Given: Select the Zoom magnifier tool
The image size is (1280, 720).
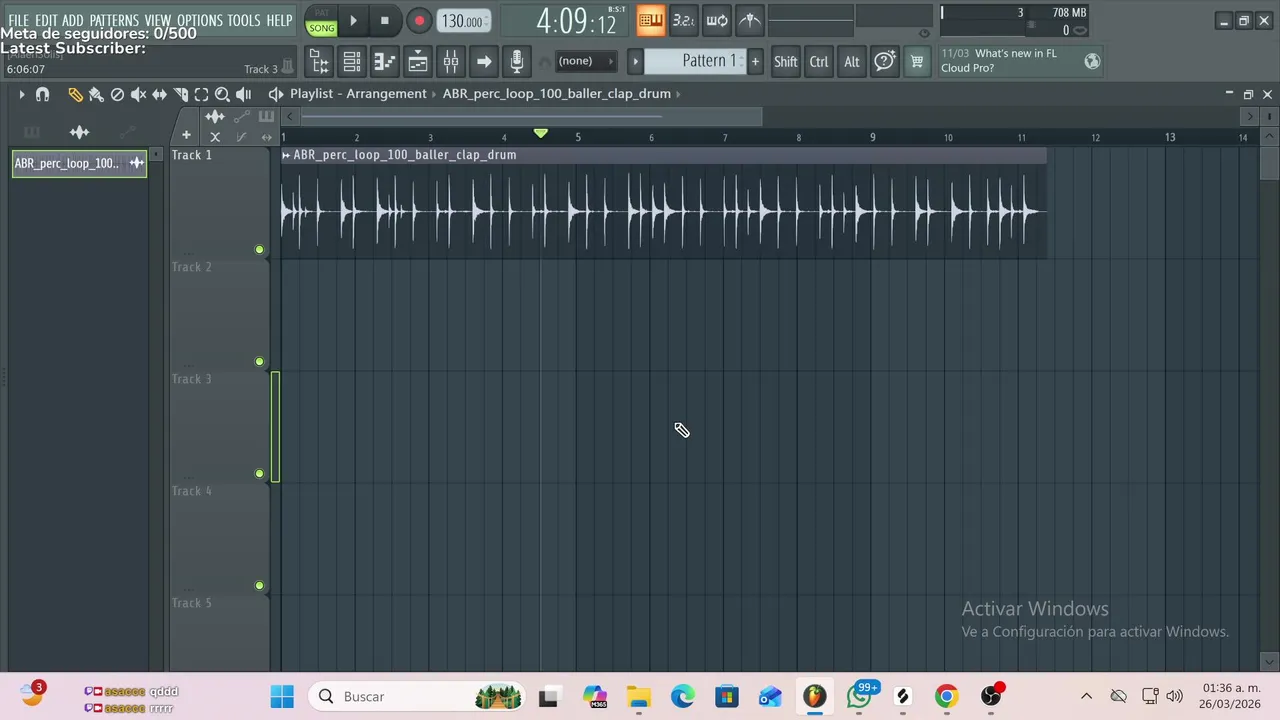Looking at the screenshot, I should point(222,94).
